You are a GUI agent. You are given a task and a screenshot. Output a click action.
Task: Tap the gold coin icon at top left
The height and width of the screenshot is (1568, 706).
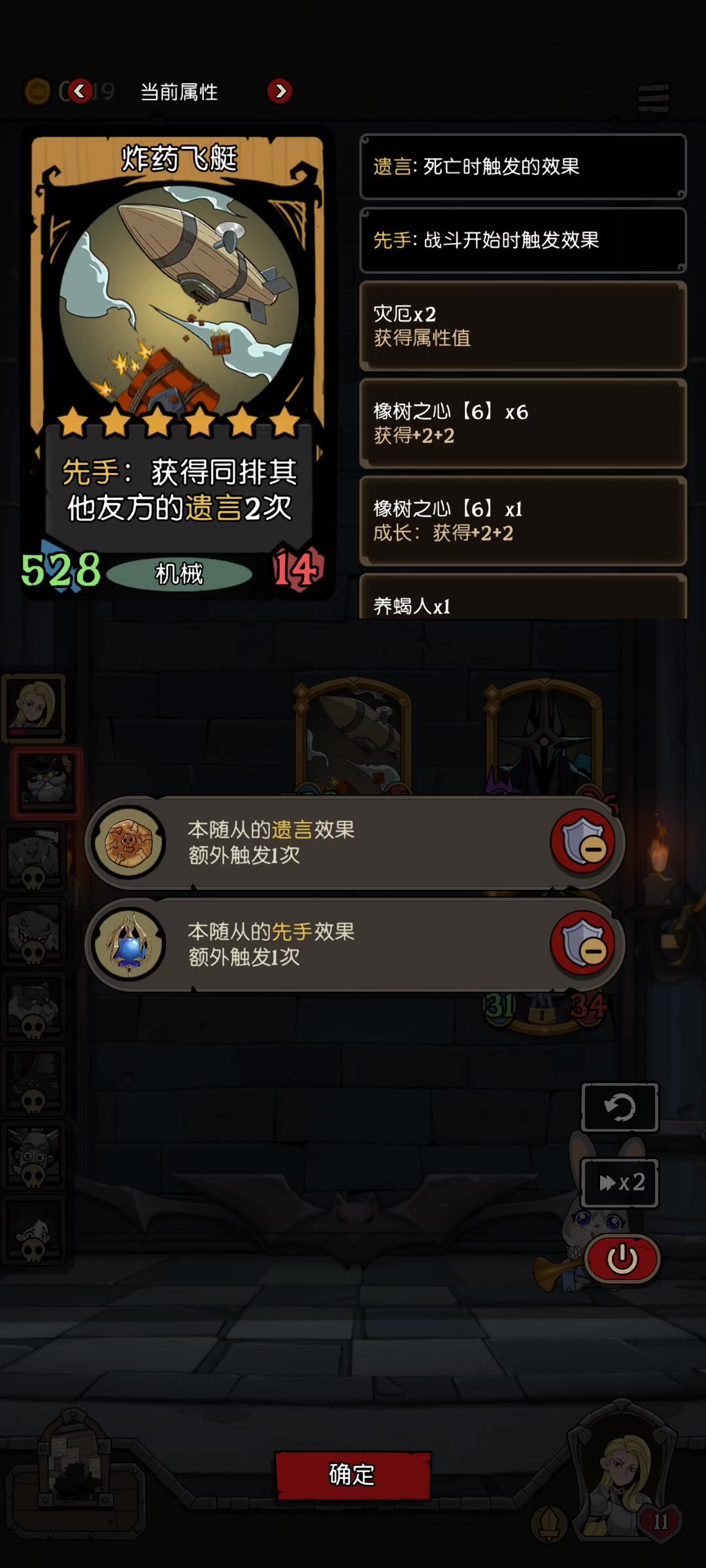[x=37, y=91]
